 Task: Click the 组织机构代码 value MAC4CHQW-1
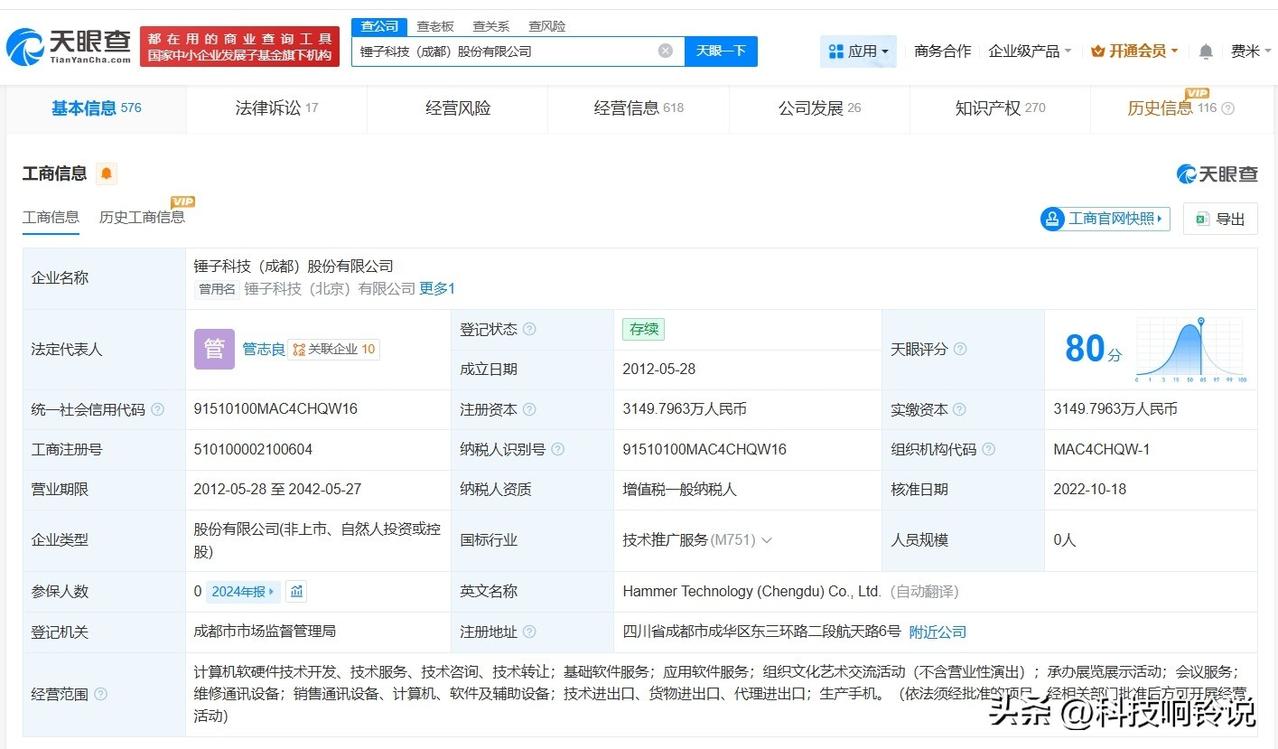click(x=1101, y=450)
